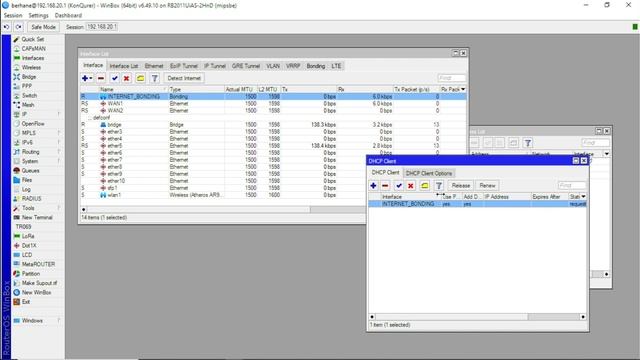Click Make Supout.rif in sidebar
The height and width of the screenshot is (360, 640).
39,283
